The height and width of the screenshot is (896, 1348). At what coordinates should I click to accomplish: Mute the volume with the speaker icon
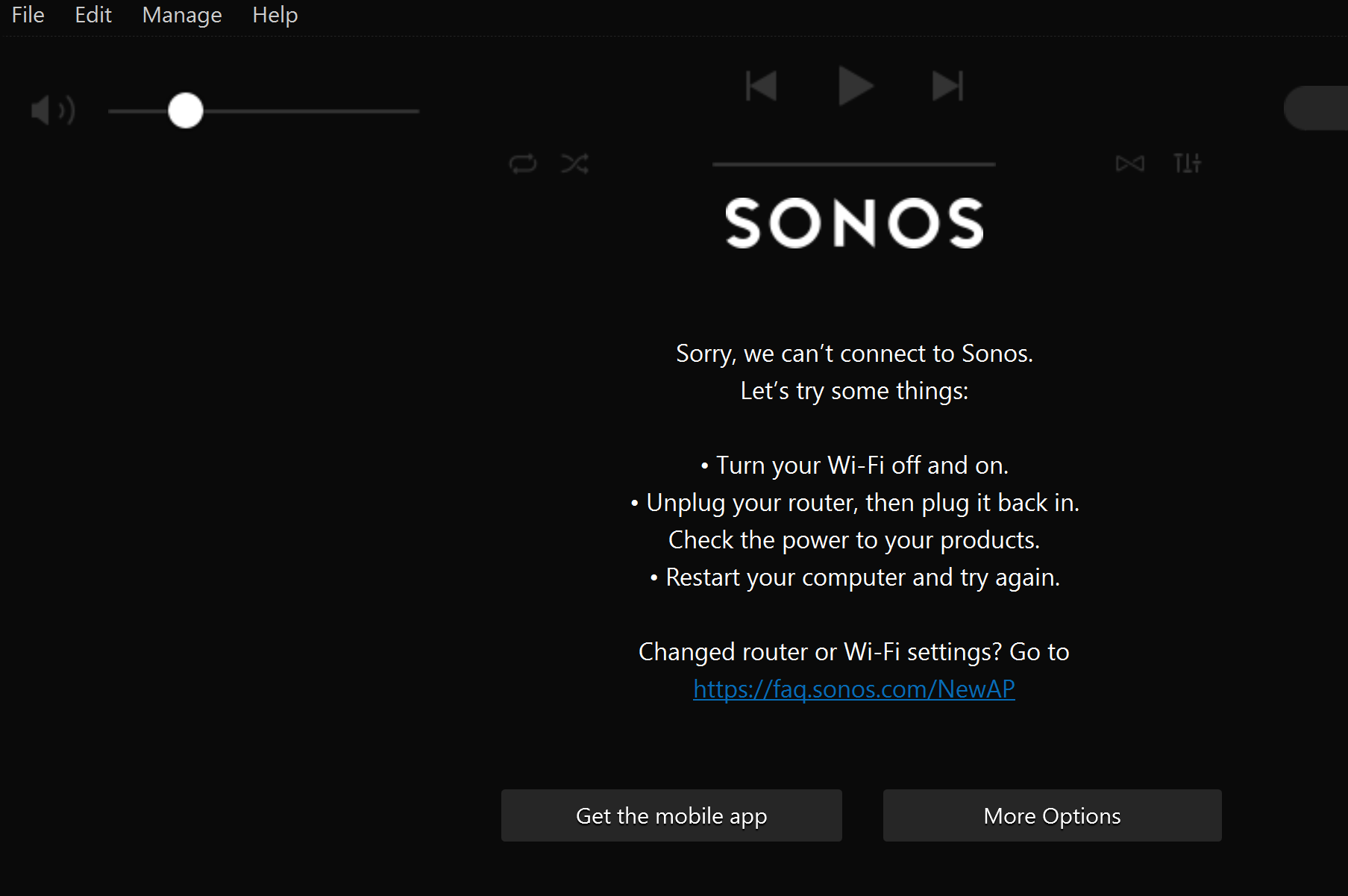tap(52, 110)
